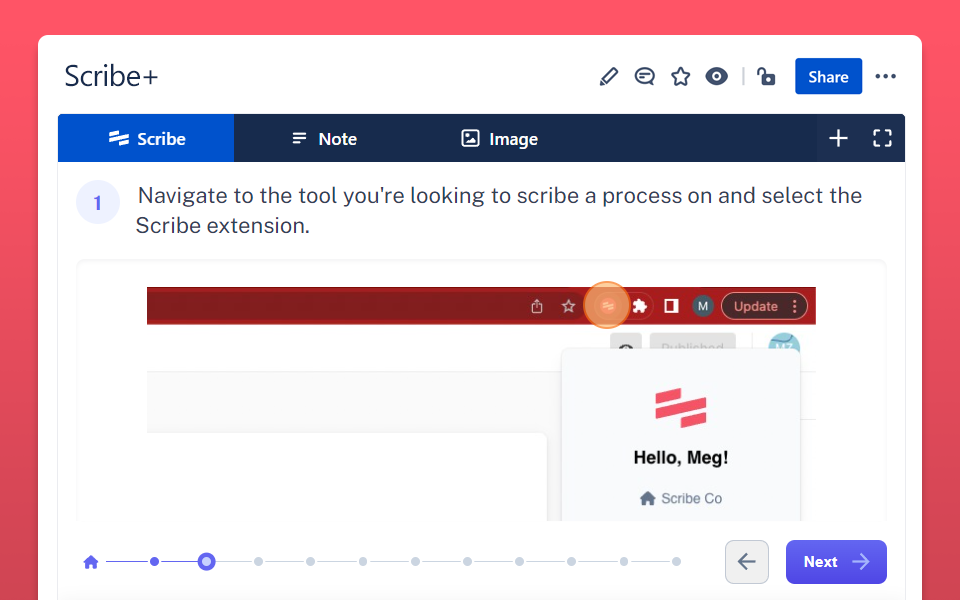Open more options with the ellipsis menu
This screenshot has width=960, height=600.
point(886,76)
